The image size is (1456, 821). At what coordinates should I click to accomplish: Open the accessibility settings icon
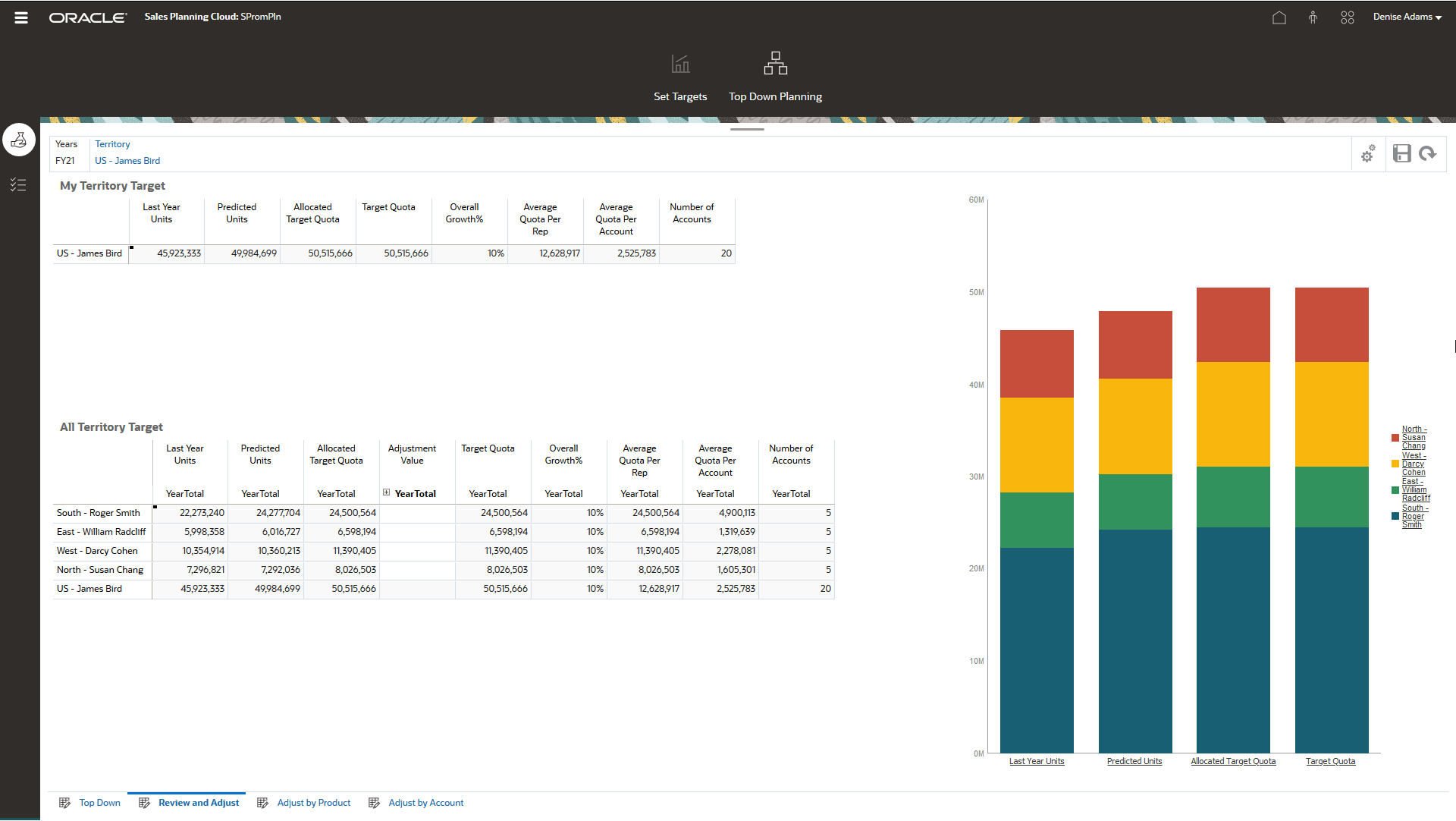[1313, 17]
